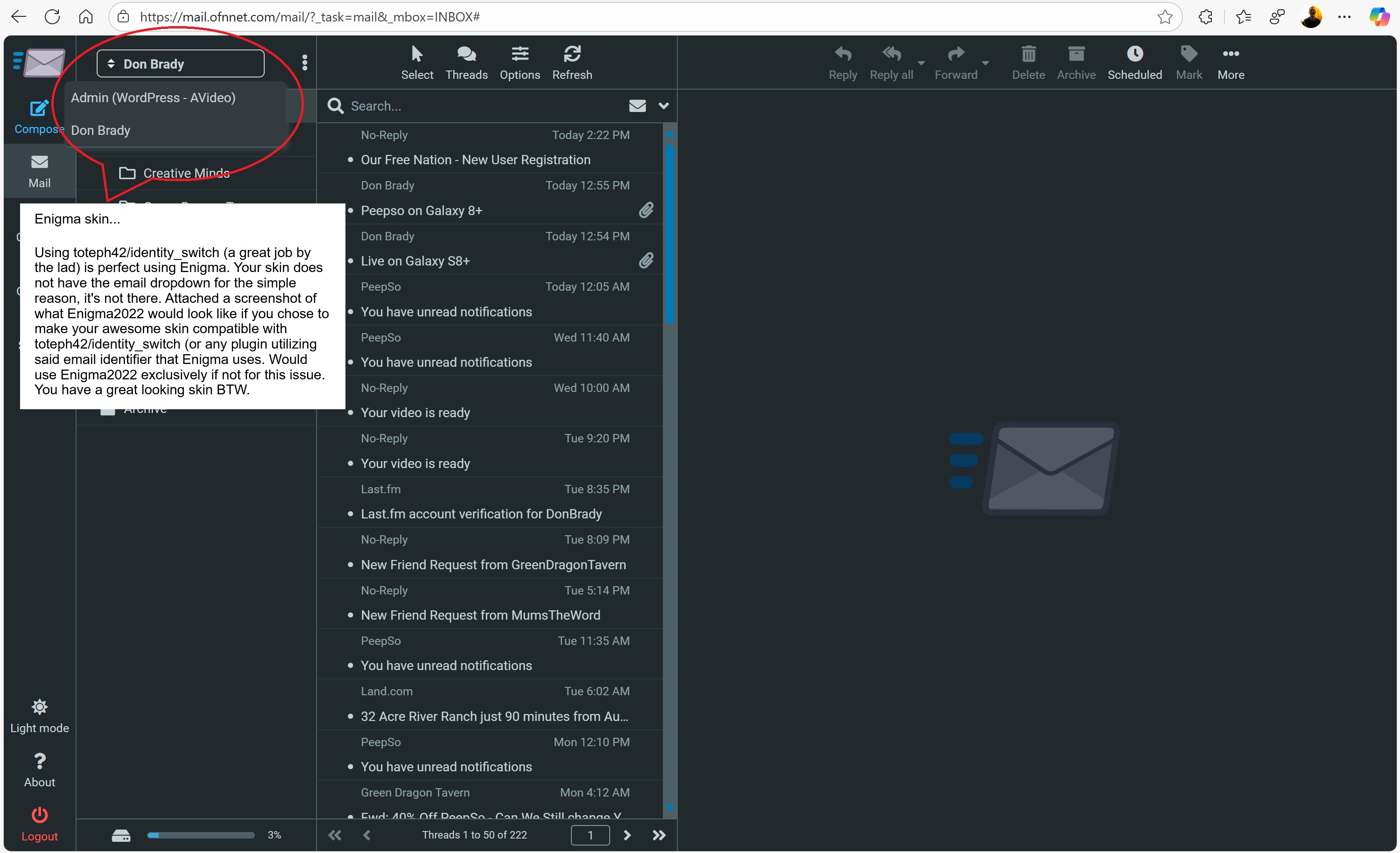The height and width of the screenshot is (853, 1400).
Task: Open list Options
Action: click(x=519, y=63)
